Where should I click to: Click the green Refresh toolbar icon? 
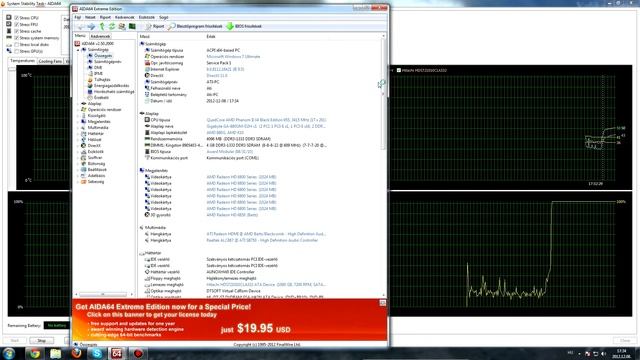point(111,27)
